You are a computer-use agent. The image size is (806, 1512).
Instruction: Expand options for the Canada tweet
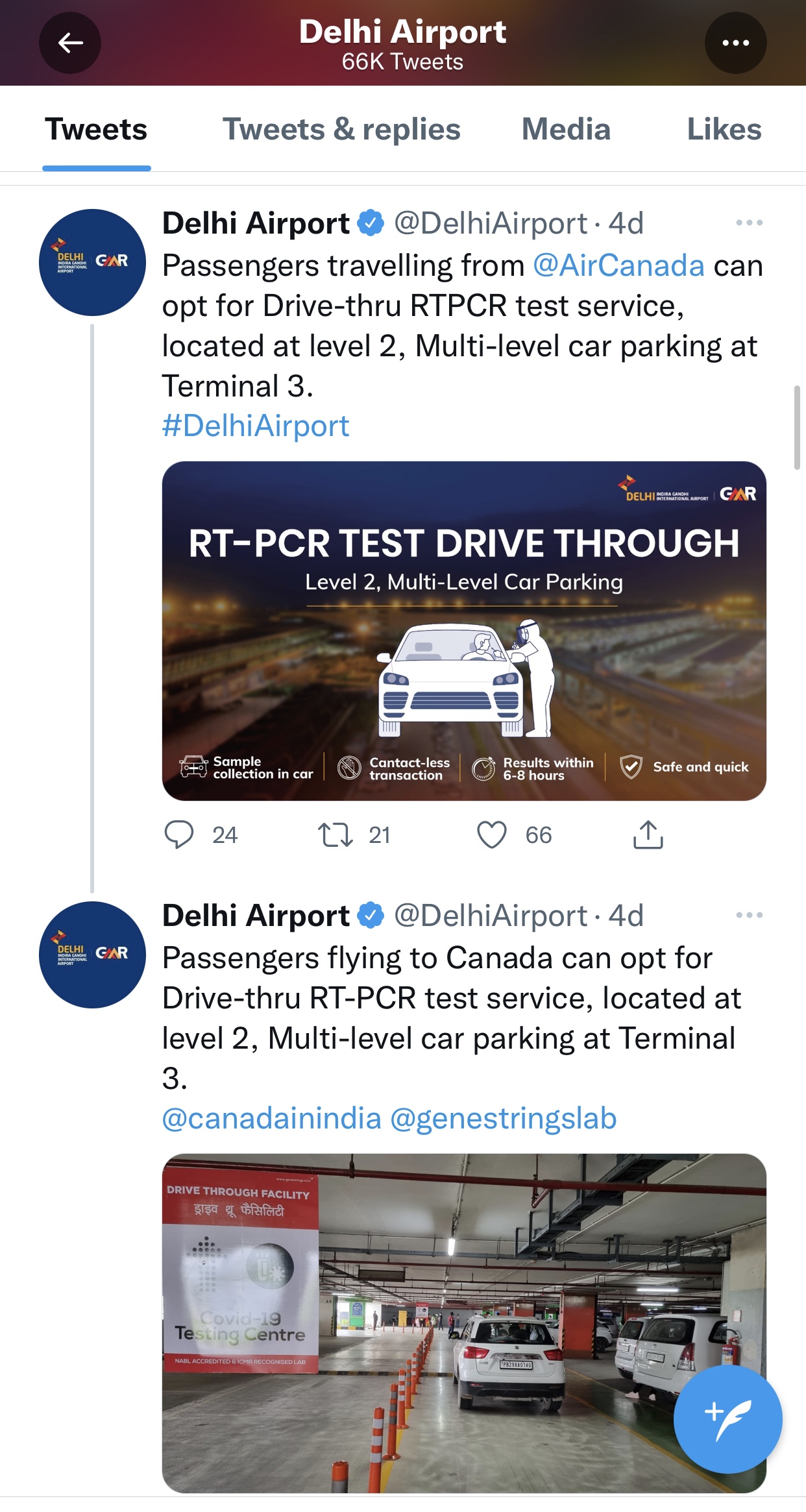pyautogui.click(x=749, y=915)
